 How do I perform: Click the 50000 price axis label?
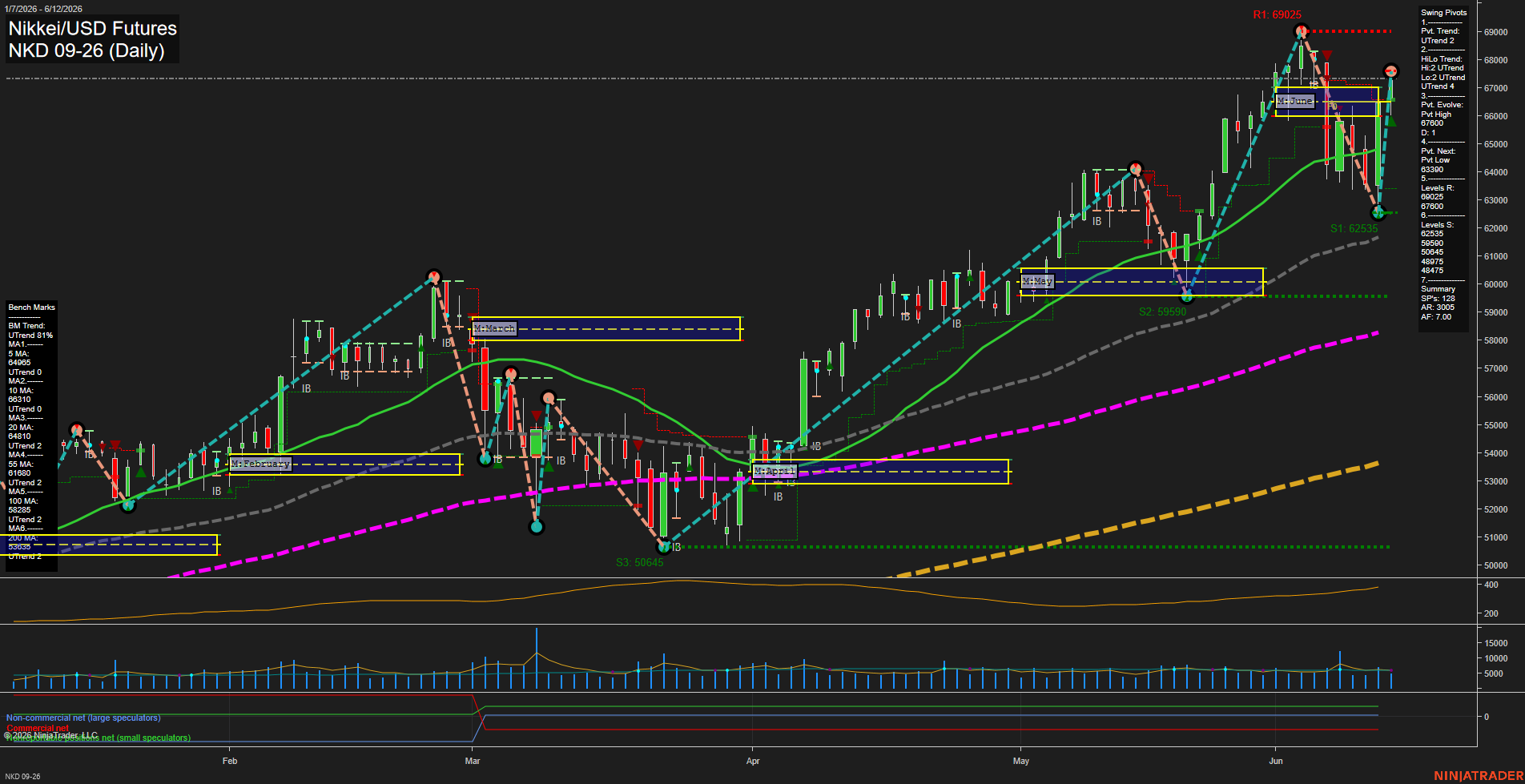click(x=1496, y=565)
